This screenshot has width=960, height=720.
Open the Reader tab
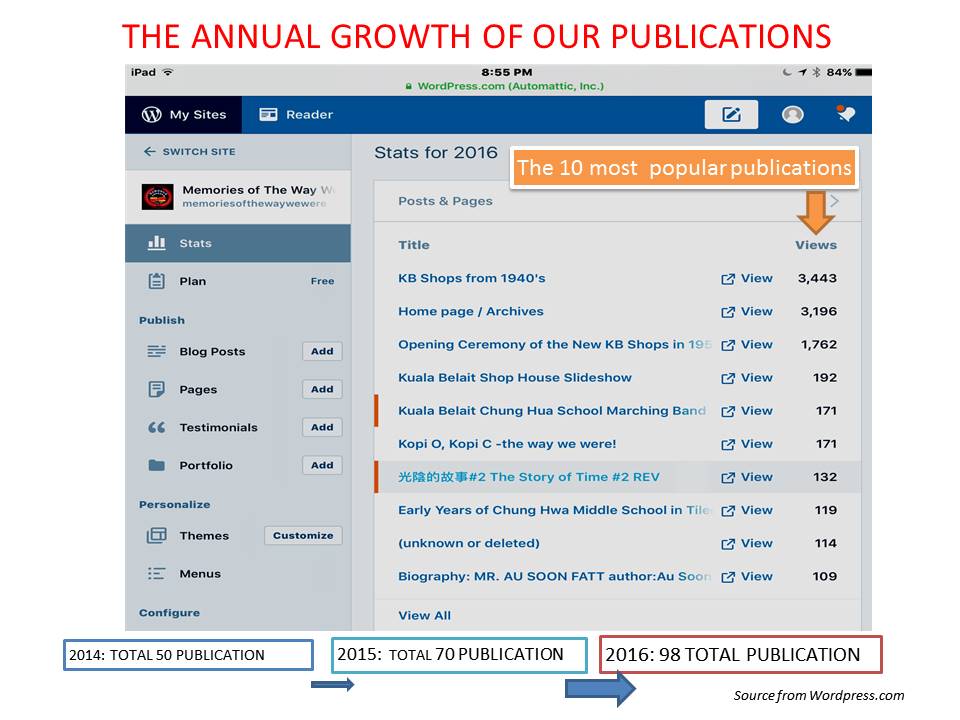click(296, 115)
